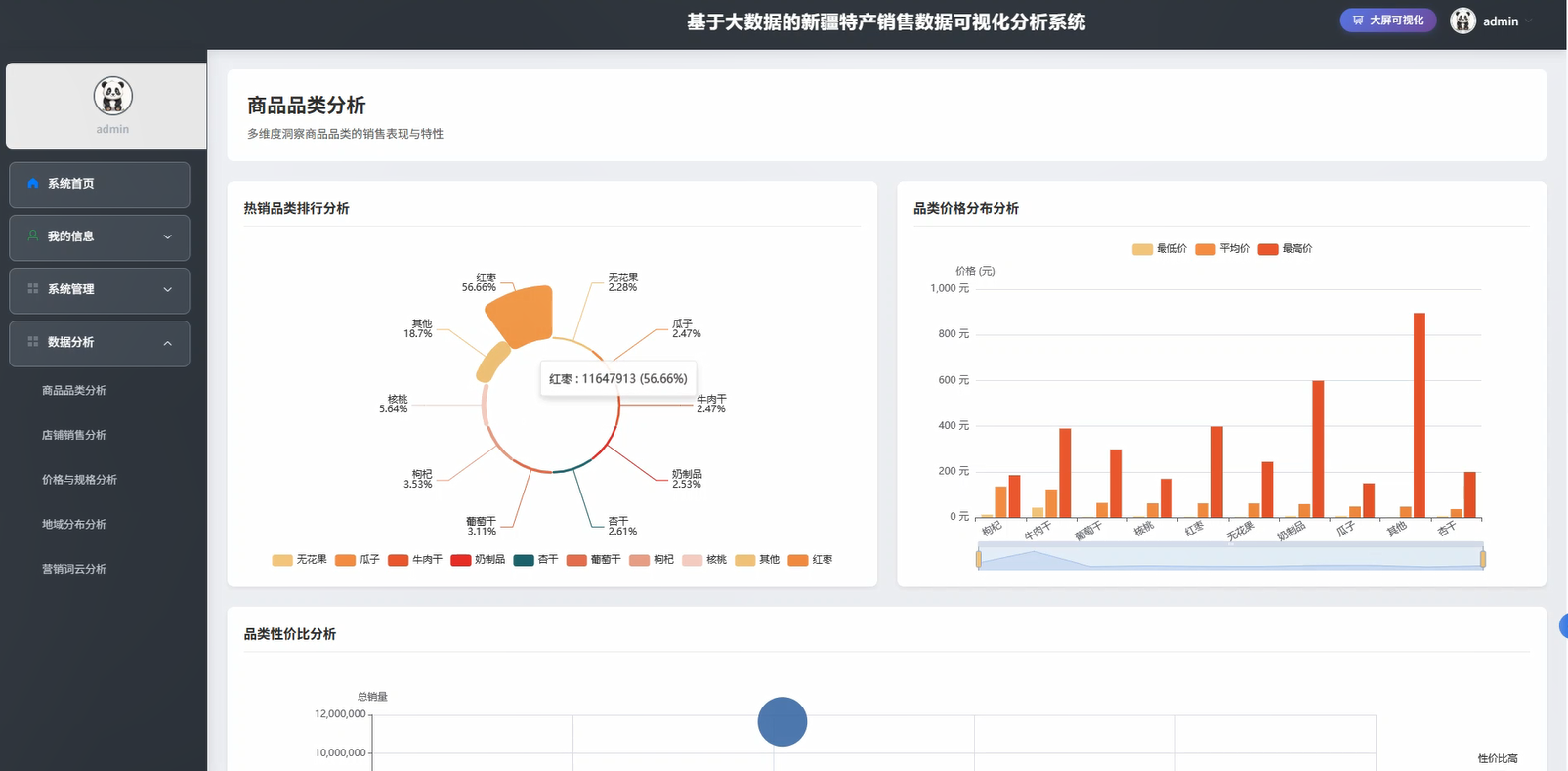Click the 杏干 2.61% pie label
The width and height of the screenshot is (1568, 771).
622,526
